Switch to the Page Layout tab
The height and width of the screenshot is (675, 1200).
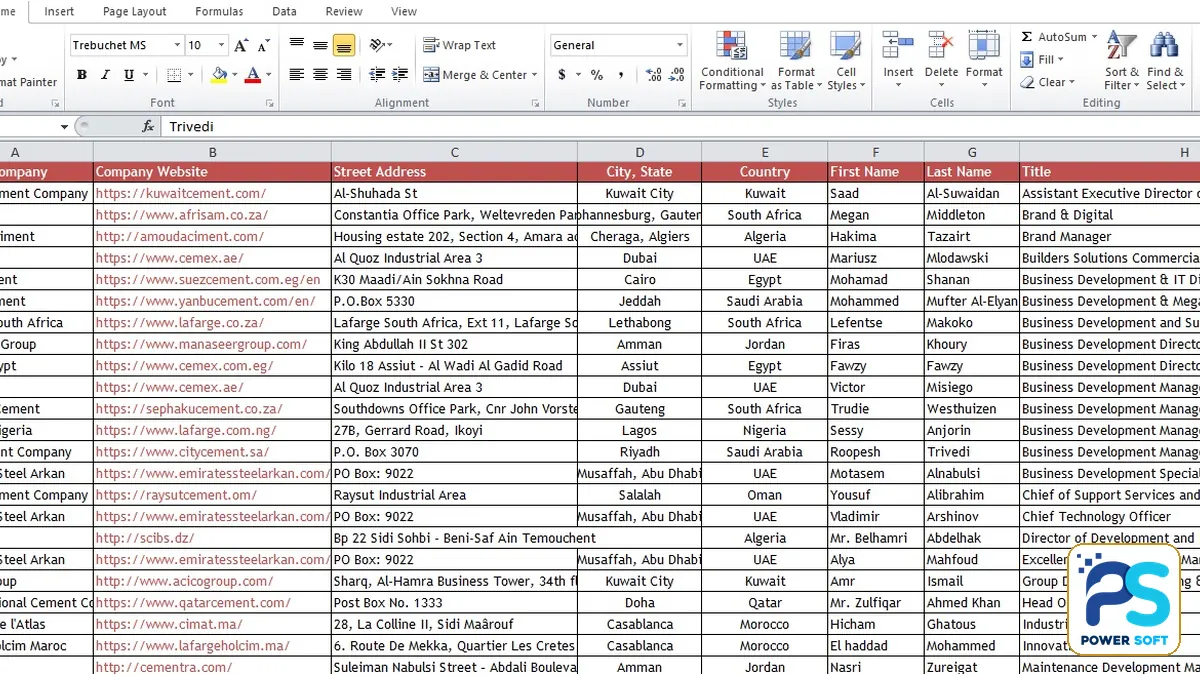coord(135,12)
